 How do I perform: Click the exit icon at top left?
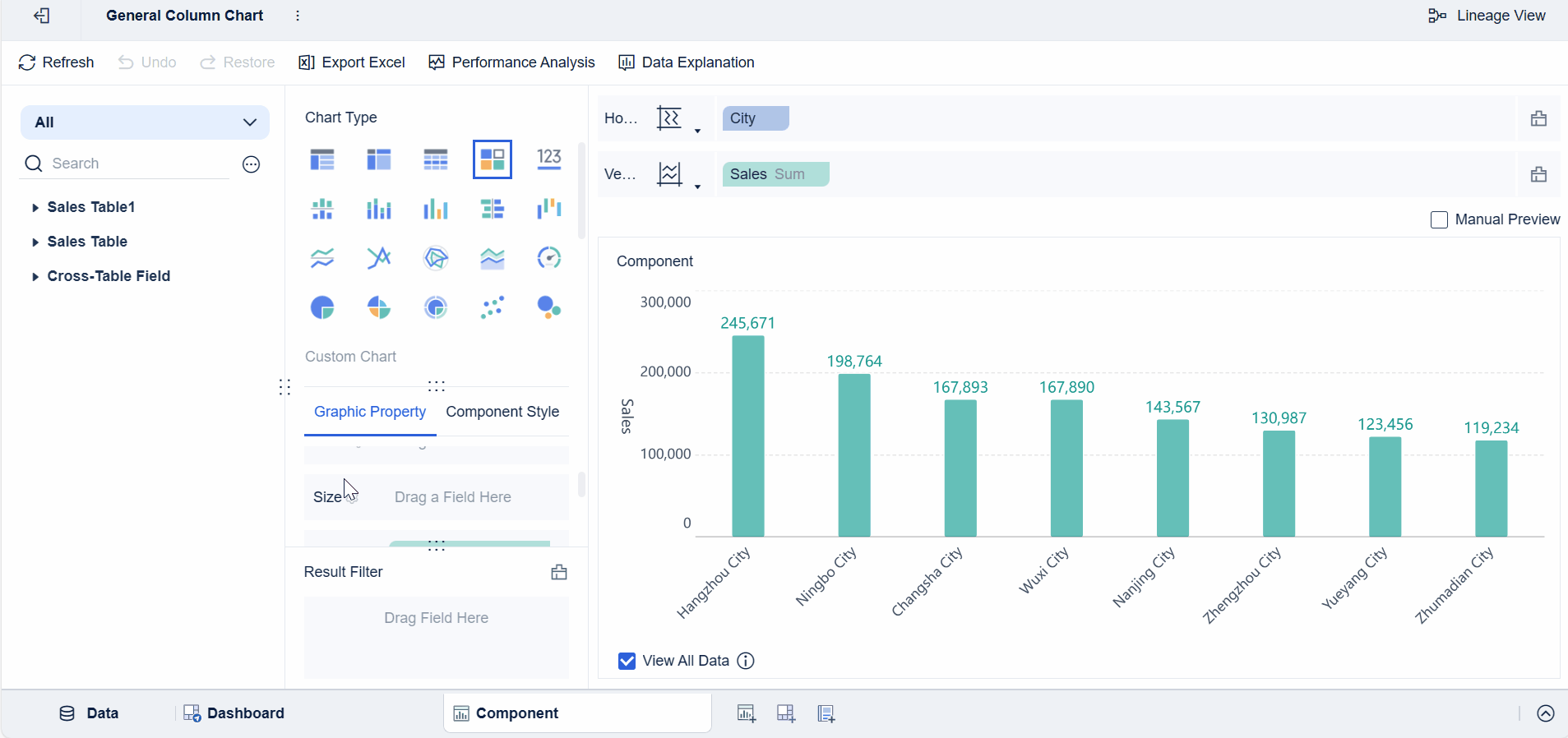pyautogui.click(x=42, y=16)
